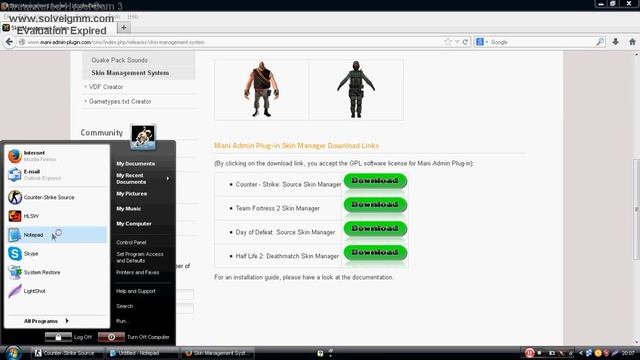Click the search magnifier icon
The image size is (640, 360).
point(600,42)
